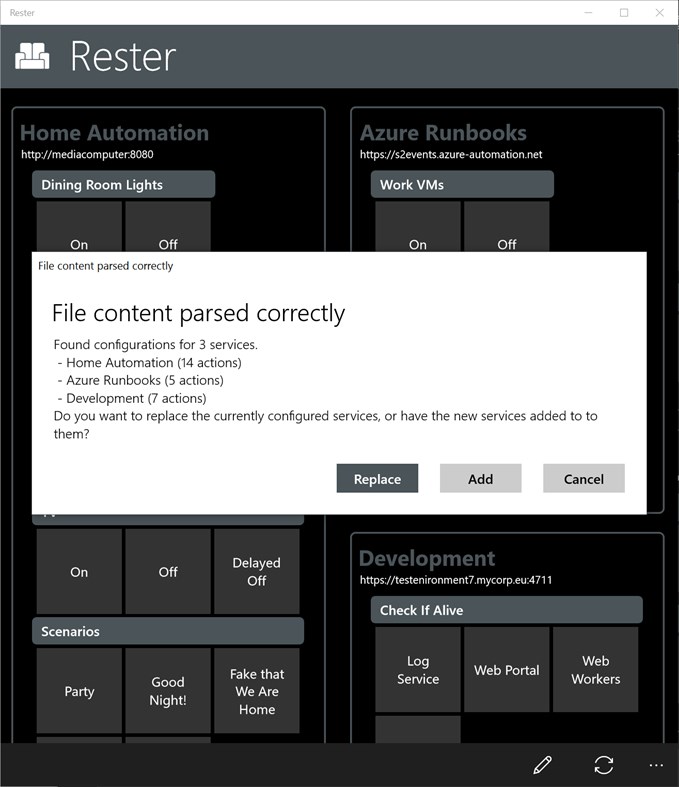Screen dimensions: 679x787
Task: Click the Check If Alive group header
Action: (x=507, y=610)
